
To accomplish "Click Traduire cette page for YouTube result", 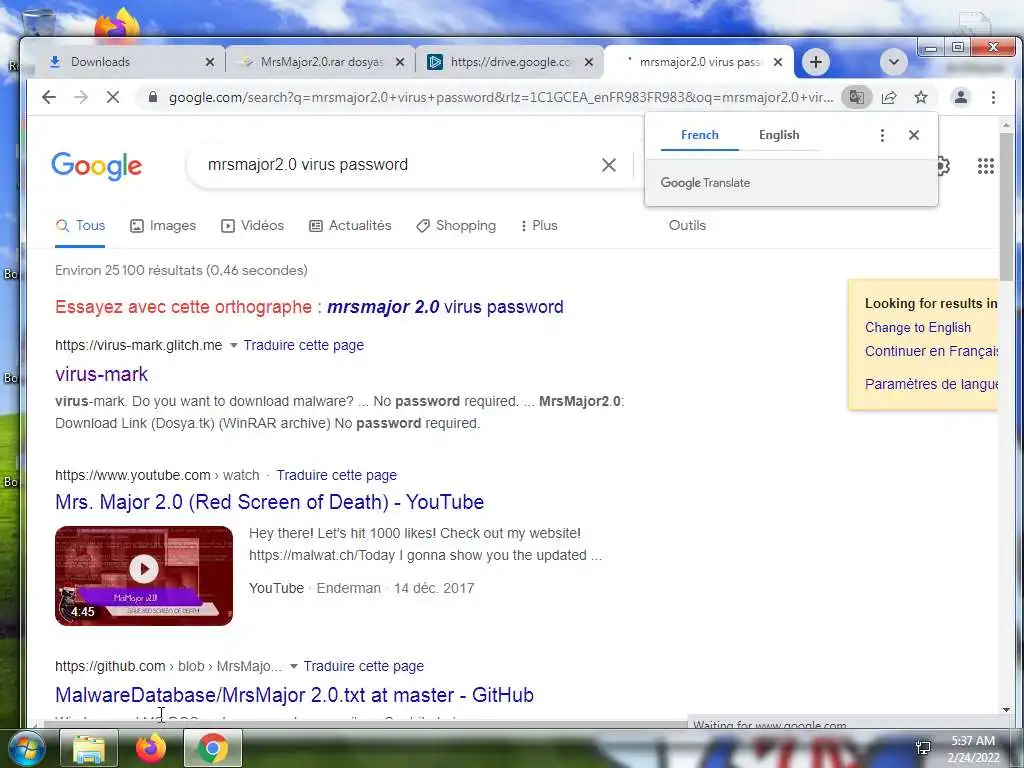I will tap(336, 475).
